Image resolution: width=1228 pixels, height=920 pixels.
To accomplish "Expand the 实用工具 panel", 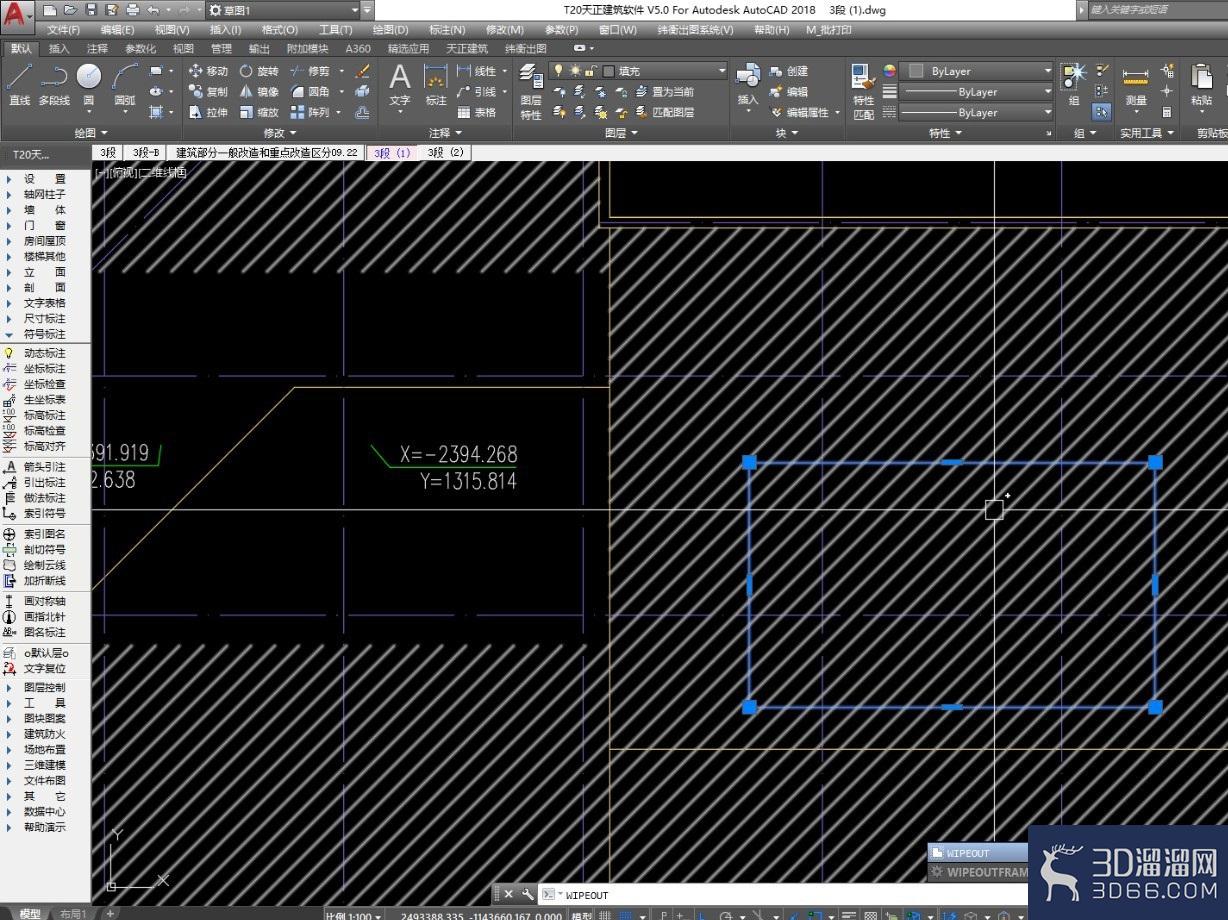I will [x=1146, y=133].
